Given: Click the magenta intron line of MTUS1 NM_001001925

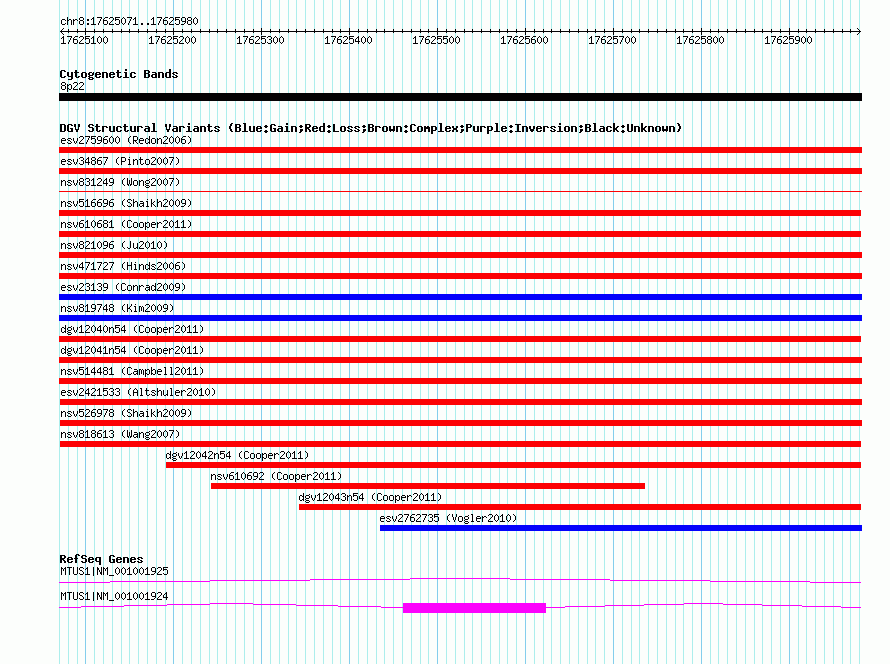Looking at the screenshot, I should pyautogui.click(x=460, y=580).
